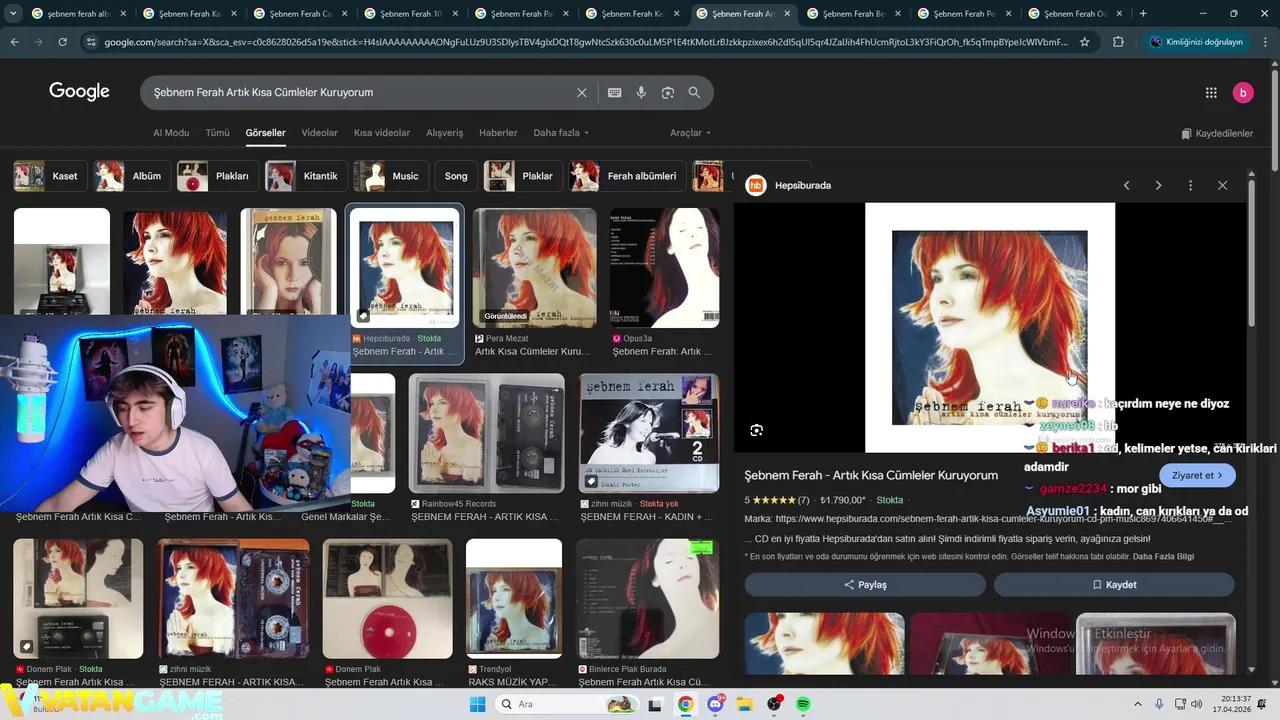Open the Chrome tab search dropdown

click(x=13, y=13)
